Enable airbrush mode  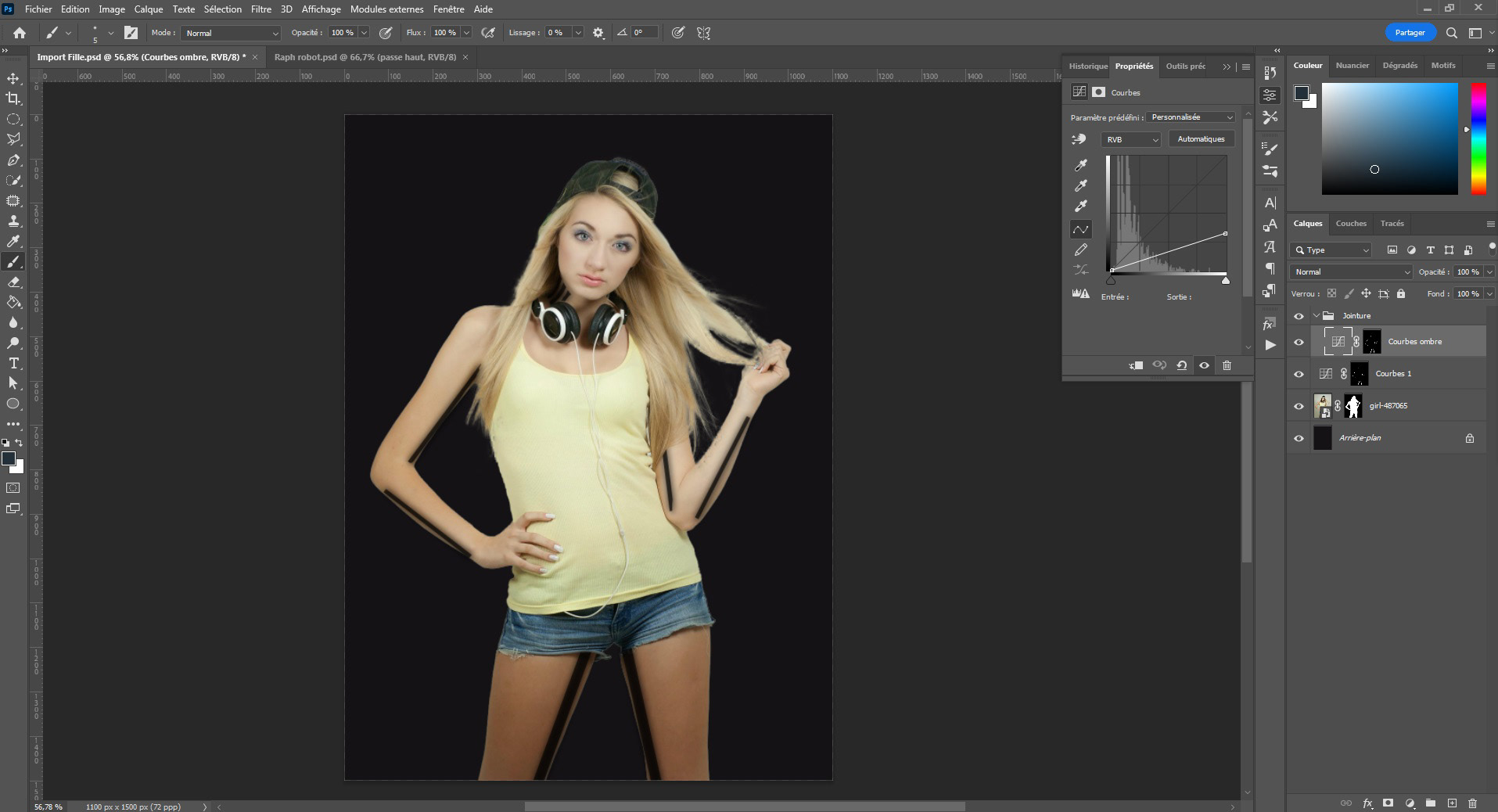(488, 33)
